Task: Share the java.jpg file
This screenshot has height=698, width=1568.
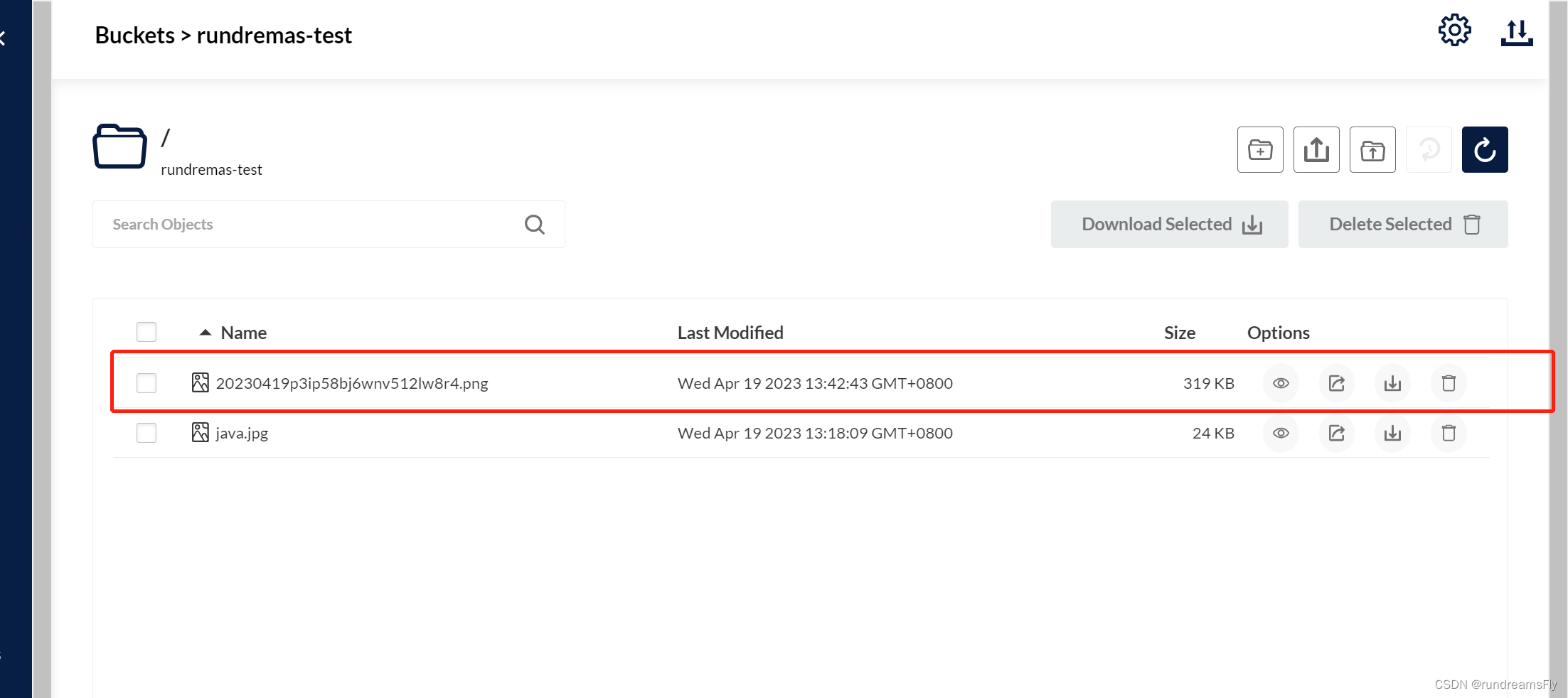Action: click(x=1337, y=434)
